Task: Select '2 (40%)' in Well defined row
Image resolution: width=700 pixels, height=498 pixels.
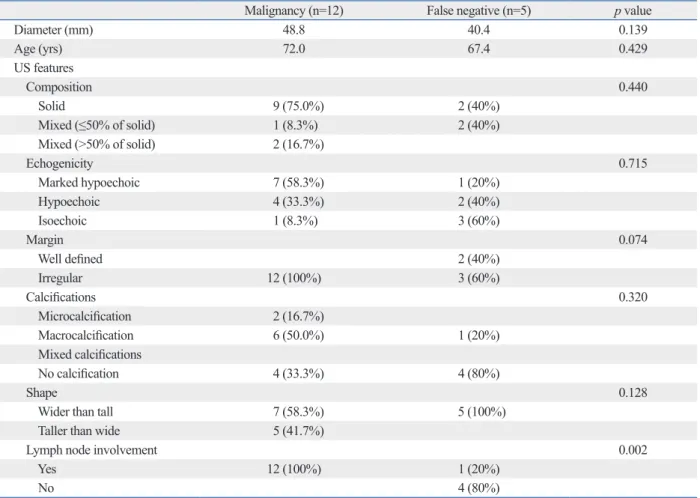Action: (x=479, y=259)
